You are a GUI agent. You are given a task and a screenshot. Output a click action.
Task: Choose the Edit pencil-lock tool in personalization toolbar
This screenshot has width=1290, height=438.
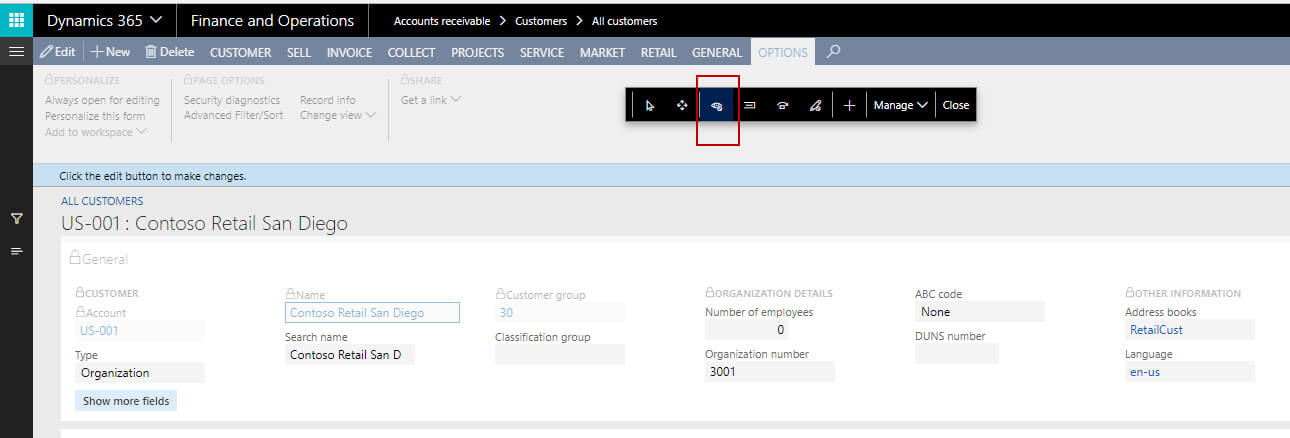coord(815,105)
